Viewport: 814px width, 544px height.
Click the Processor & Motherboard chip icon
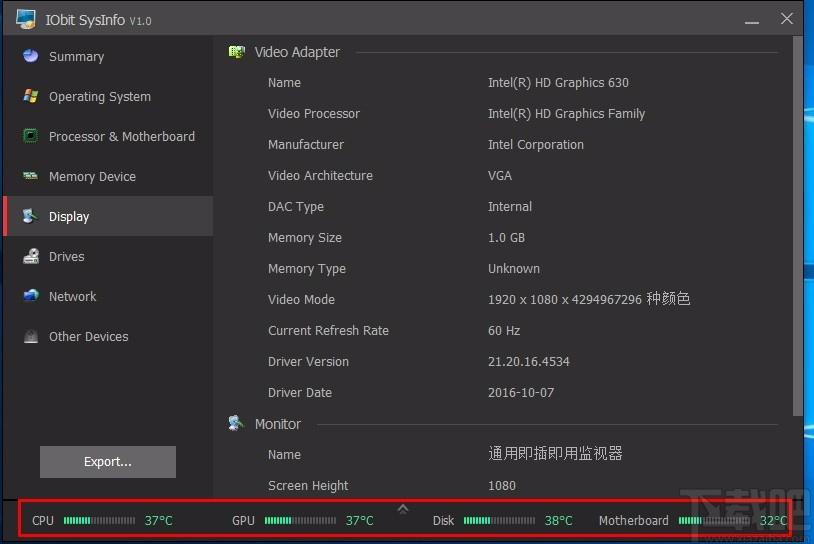31,136
